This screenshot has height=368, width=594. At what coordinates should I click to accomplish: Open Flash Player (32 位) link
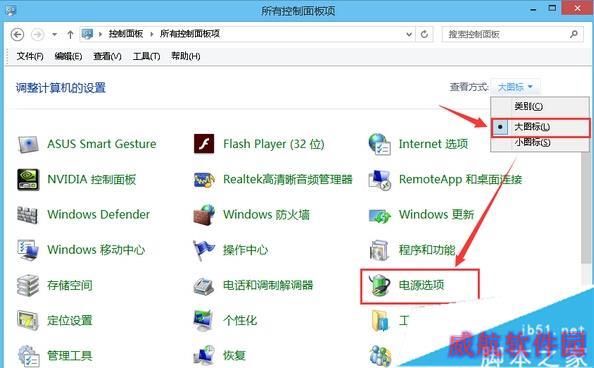pos(274,144)
